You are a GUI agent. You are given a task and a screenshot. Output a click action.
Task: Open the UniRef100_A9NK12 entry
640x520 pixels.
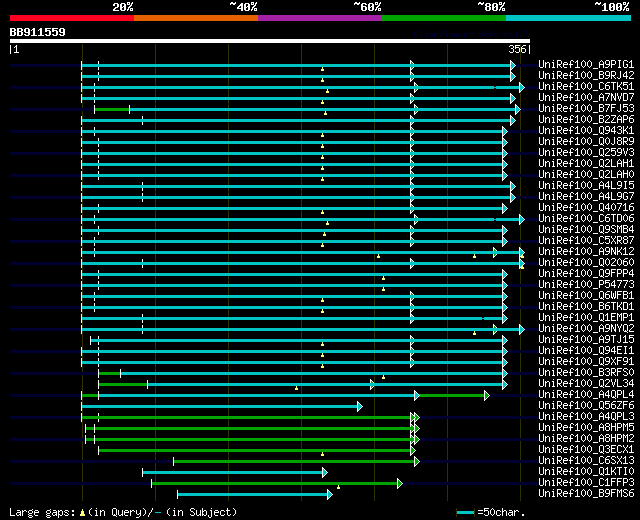586,252
